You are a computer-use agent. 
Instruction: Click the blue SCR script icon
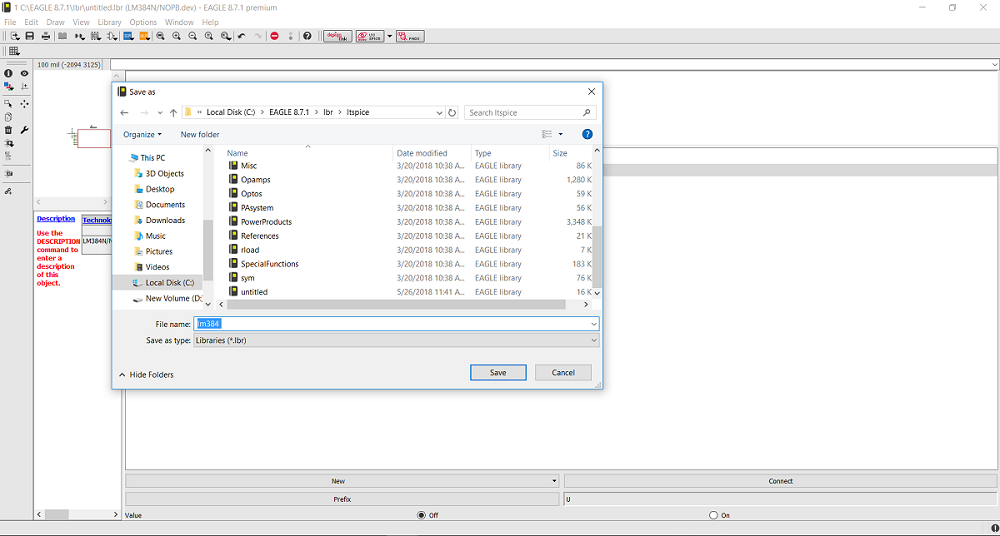point(128,36)
